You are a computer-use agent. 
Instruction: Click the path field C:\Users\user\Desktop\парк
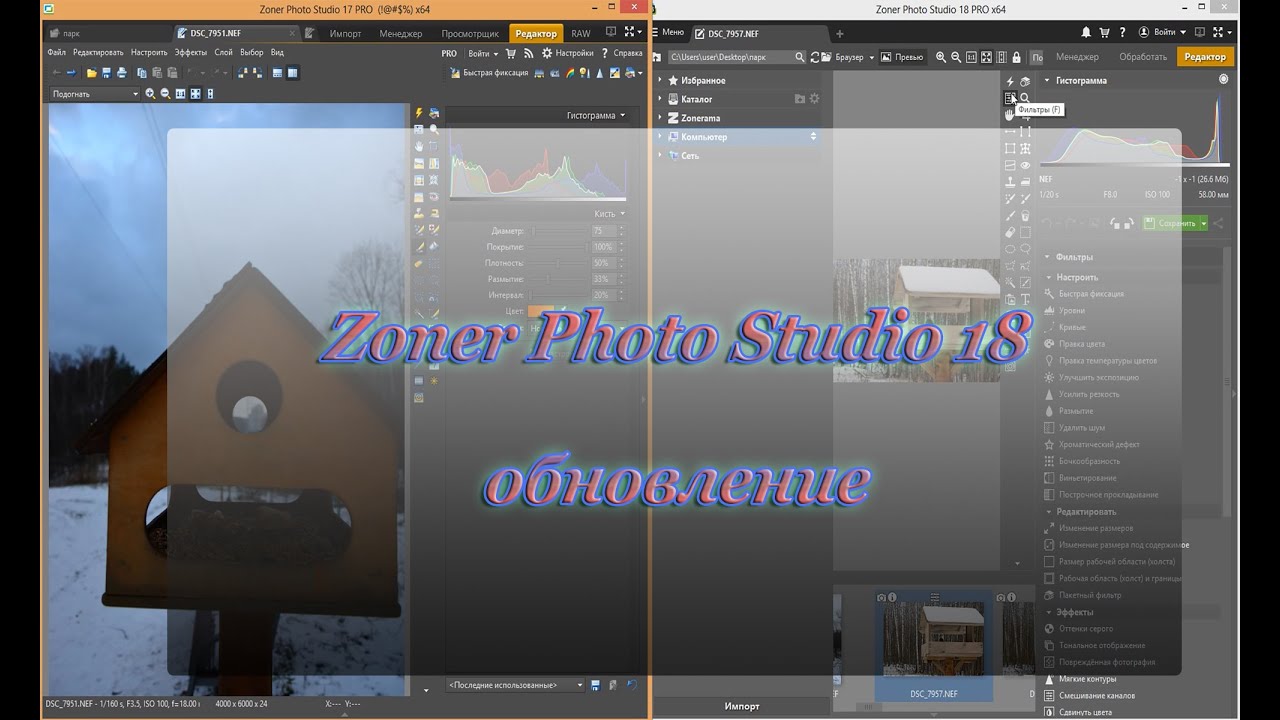pos(736,57)
